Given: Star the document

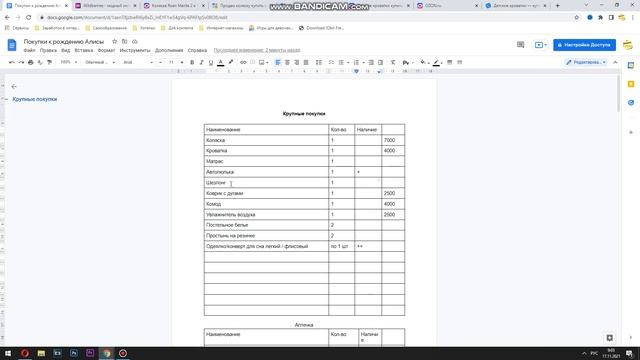Looking at the screenshot, I should (x=115, y=42).
